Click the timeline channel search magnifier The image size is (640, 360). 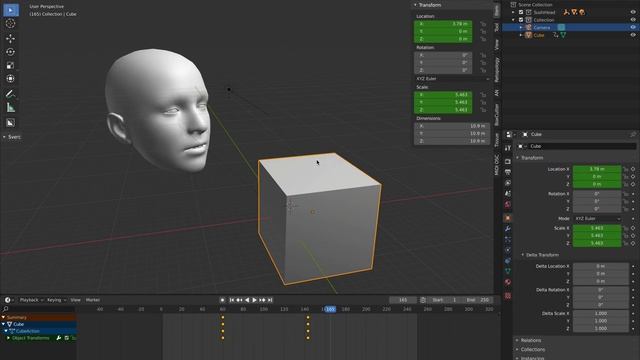[5, 309]
